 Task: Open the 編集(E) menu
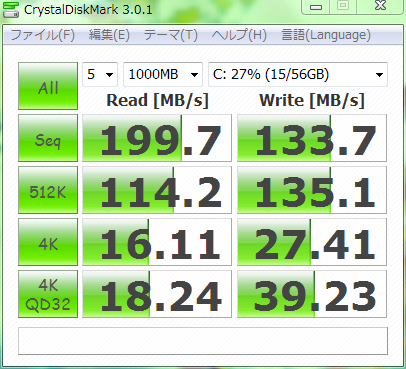[x=109, y=35]
